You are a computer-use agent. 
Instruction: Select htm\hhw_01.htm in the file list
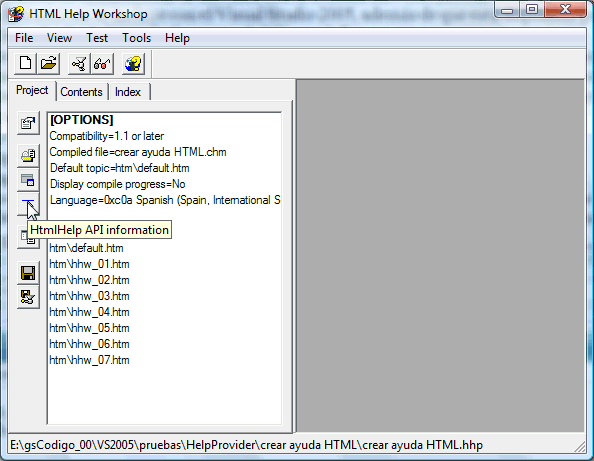pyautogui.click(x=89, y=264)
